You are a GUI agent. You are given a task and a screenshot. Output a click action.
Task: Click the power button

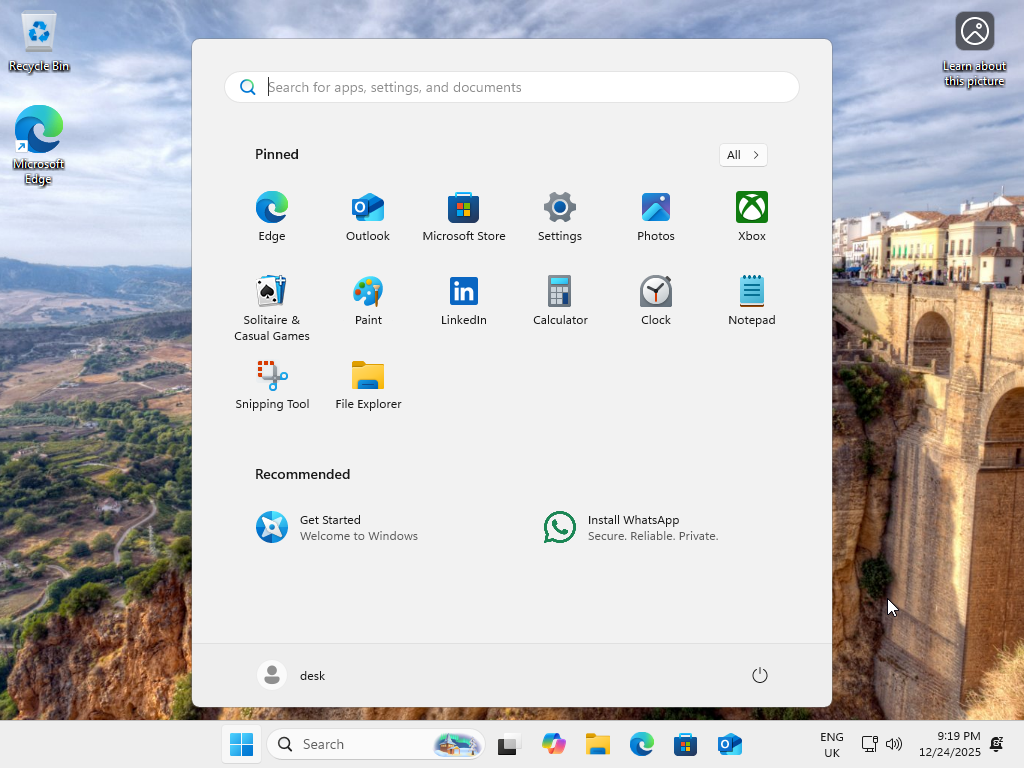coord(759,675)
